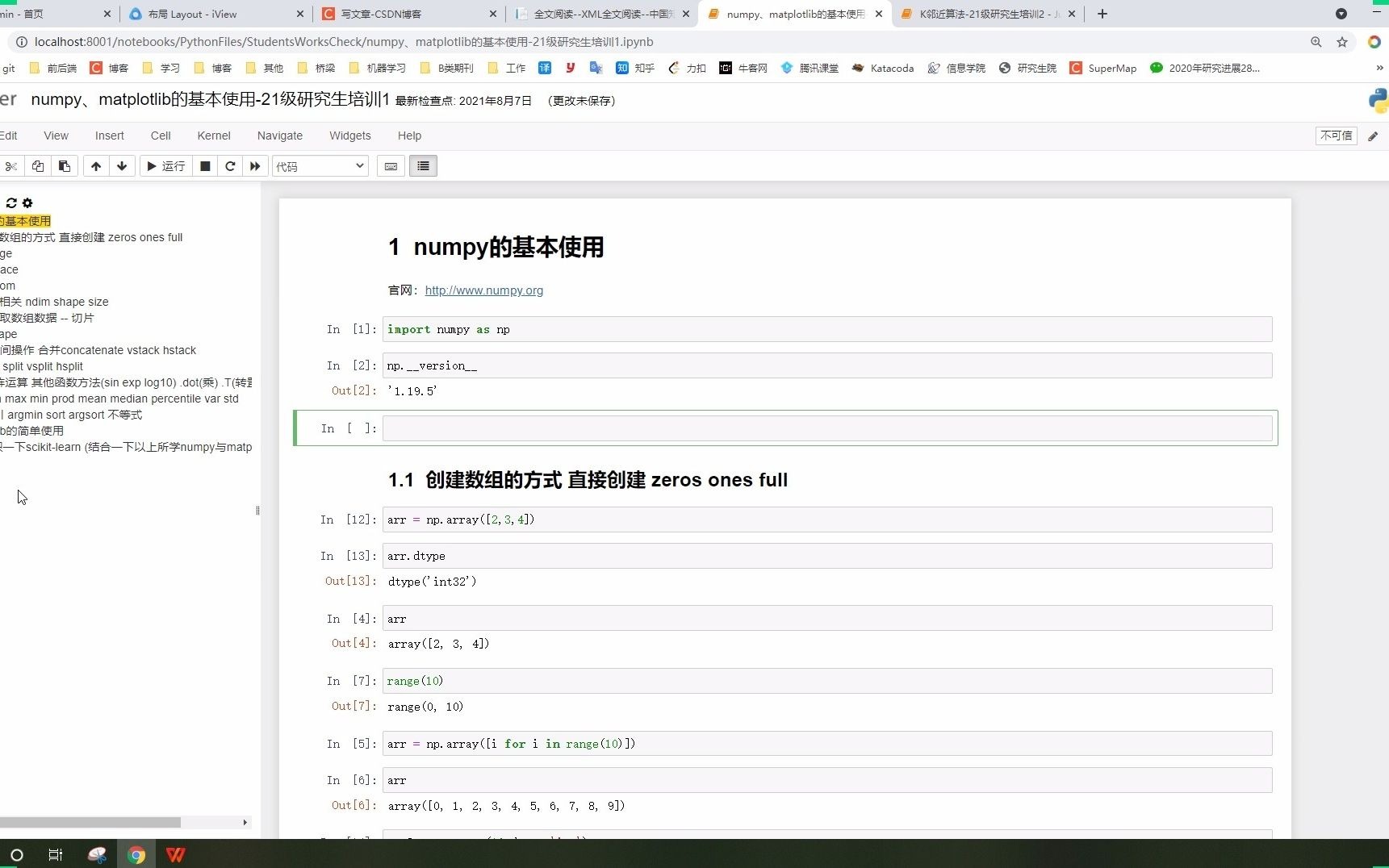
Task: Bookmark this page with the star icon
Action: point(1342,42)
